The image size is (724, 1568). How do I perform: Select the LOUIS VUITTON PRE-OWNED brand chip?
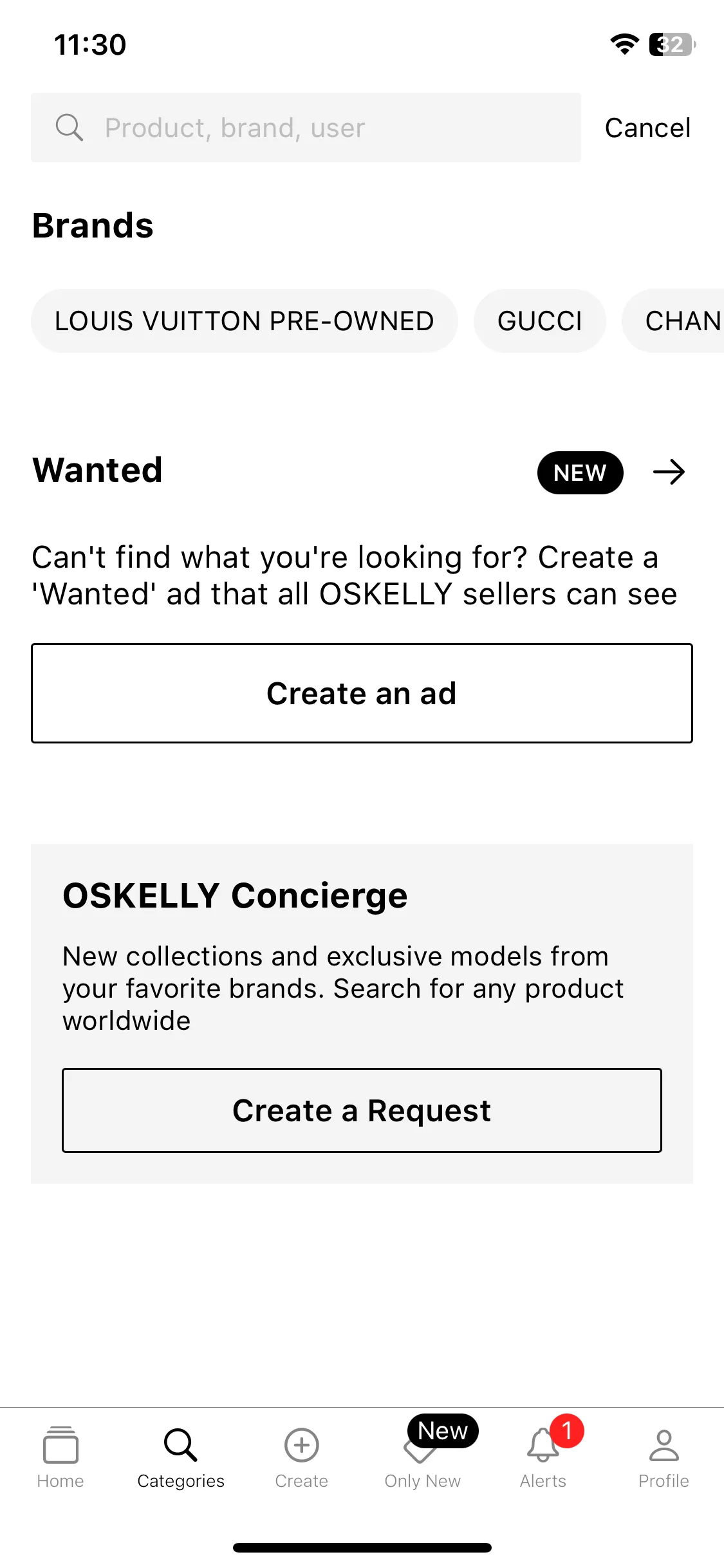[245, 321]
